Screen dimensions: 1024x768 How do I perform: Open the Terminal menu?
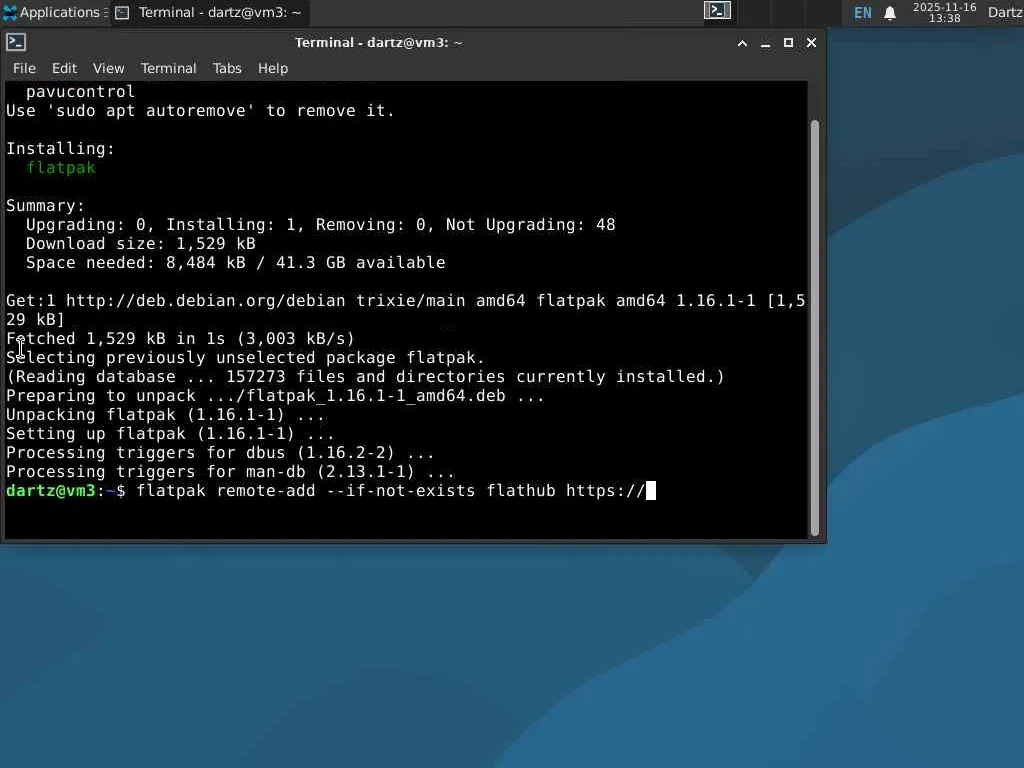[x=168, y=68]
